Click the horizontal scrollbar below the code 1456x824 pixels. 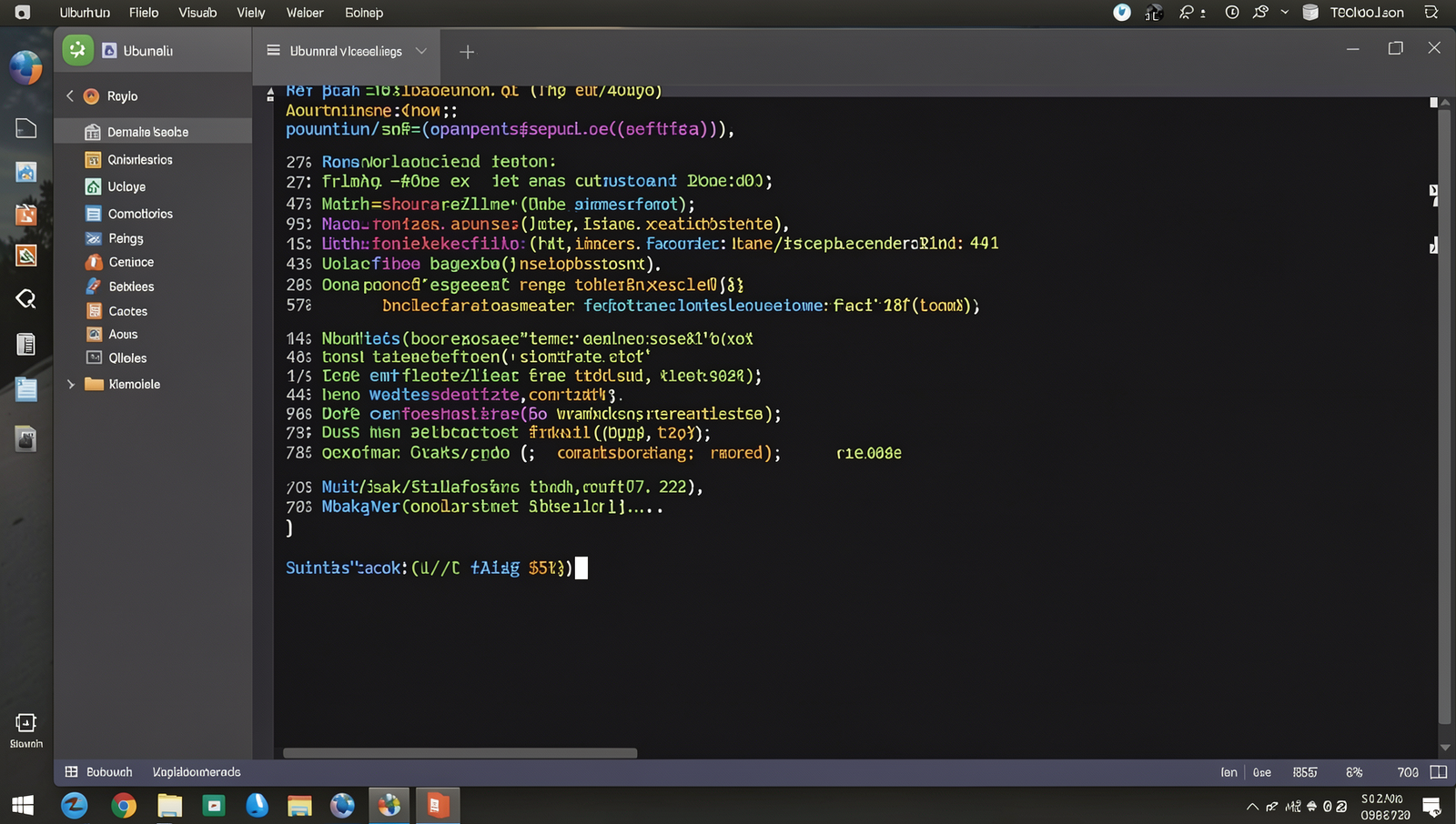coord(460,753)
